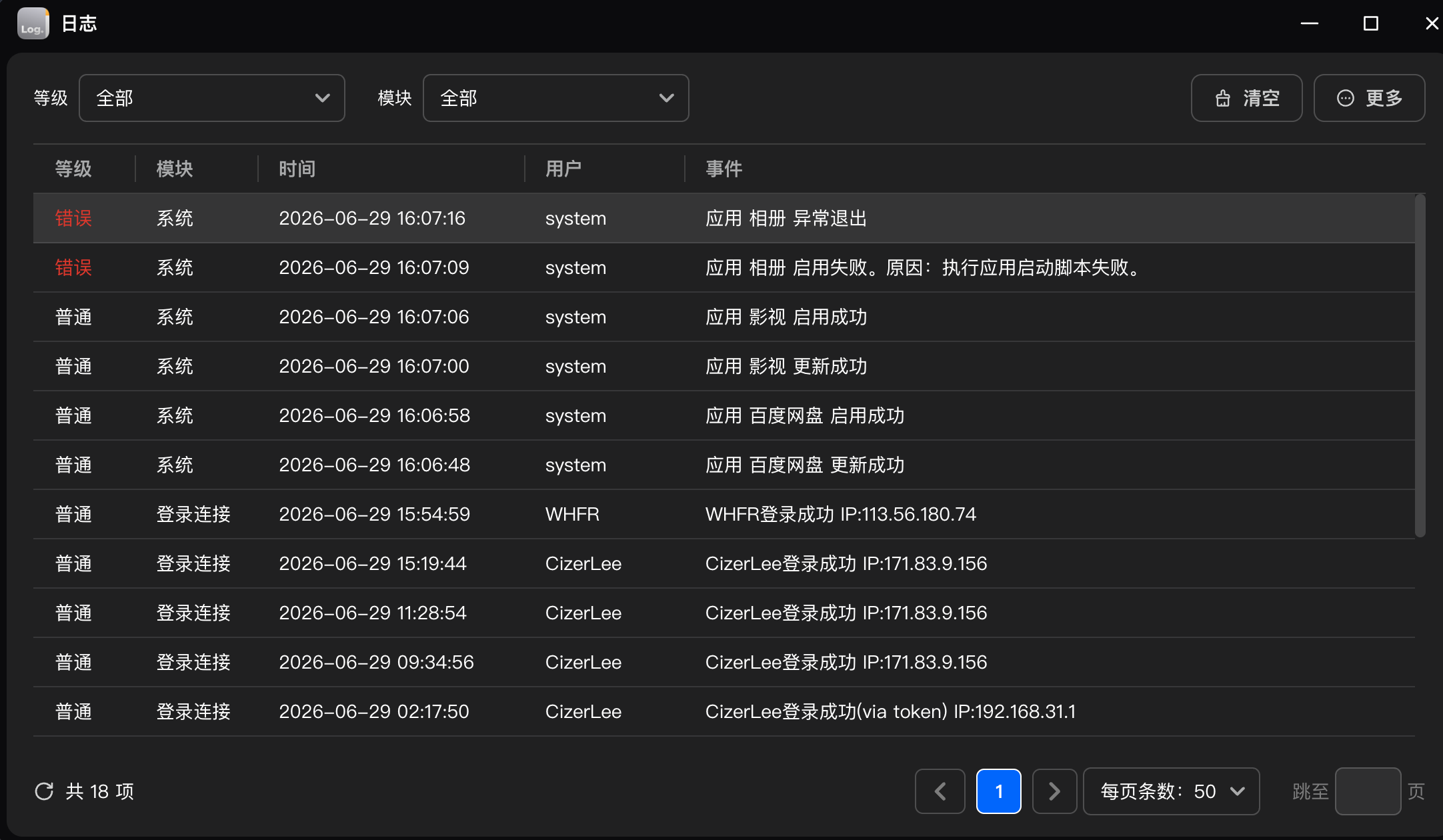Select the 应用 影视 更新成功 event
This screenshot has width=1443, height=840.
pyautogui.click(x=724, y=366)
